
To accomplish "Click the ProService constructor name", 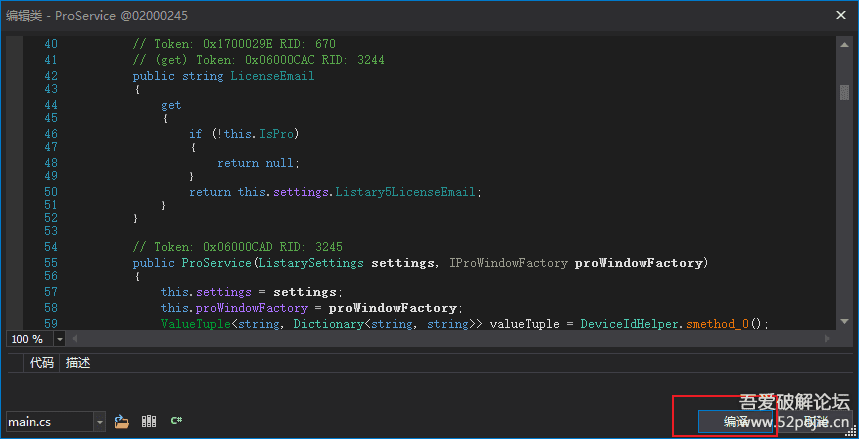I will click(217, 264).
